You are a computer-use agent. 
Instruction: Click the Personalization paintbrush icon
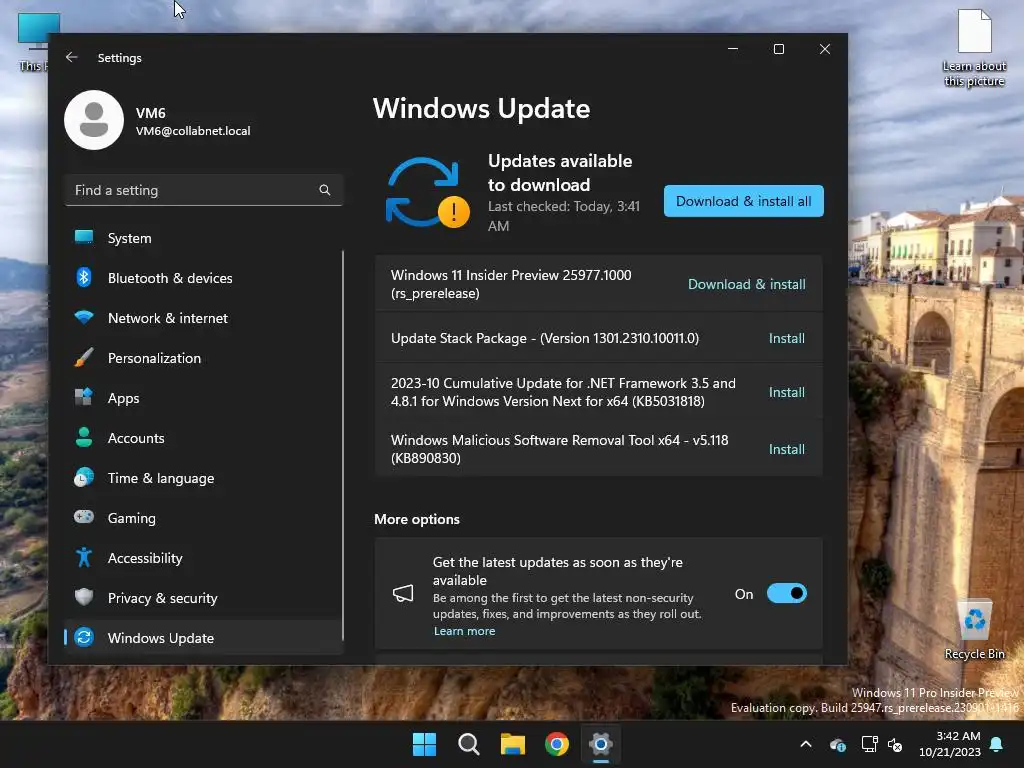click(84, 357)
